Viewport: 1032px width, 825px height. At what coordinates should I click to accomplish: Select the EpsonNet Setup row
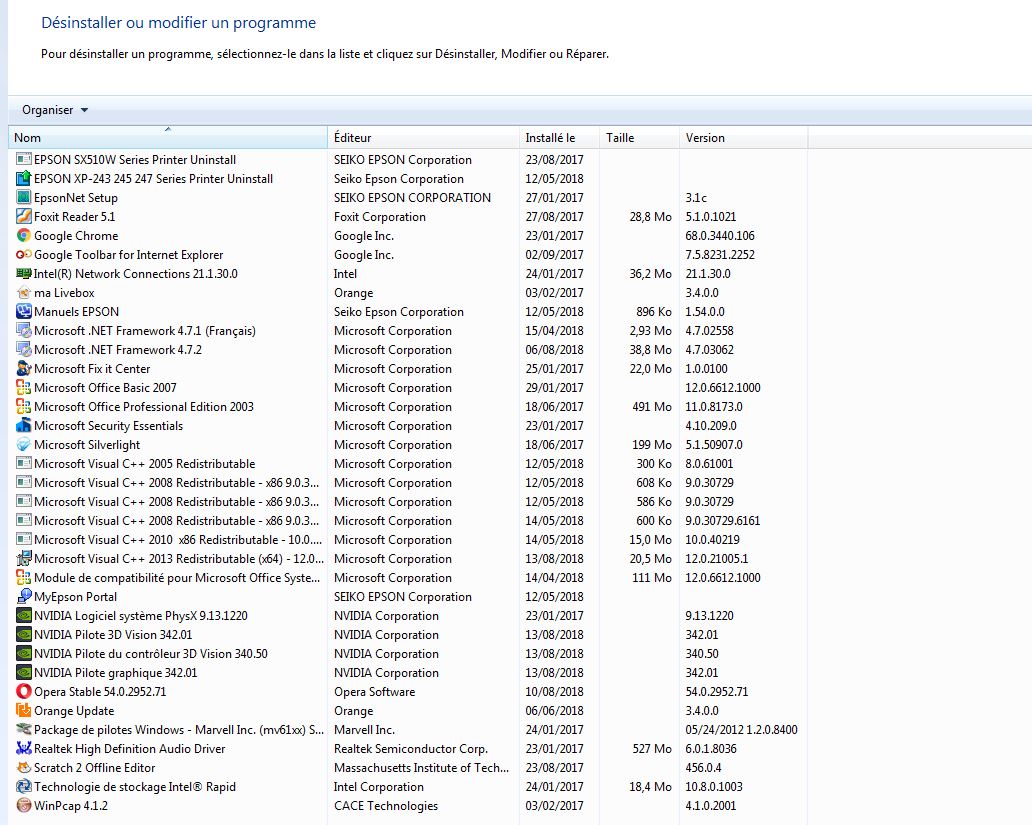pyautogui.click(x=76, y=198)
